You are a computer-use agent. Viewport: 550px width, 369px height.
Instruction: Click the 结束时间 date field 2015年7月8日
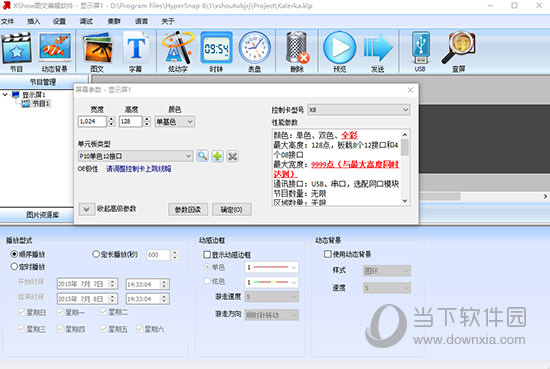click(87, 298)
